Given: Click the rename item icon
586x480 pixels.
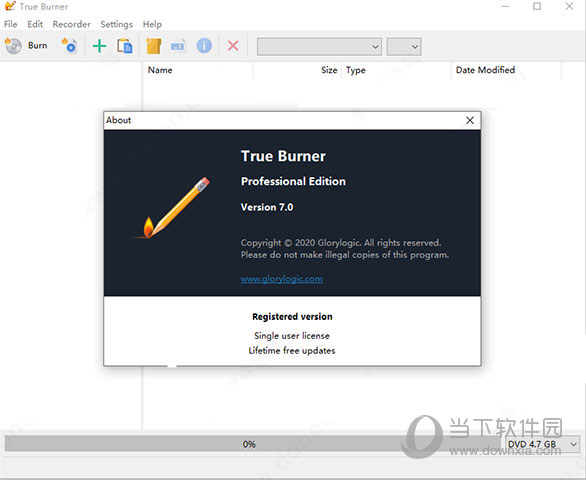Looking at the screenshot, I should pos(178,46).
